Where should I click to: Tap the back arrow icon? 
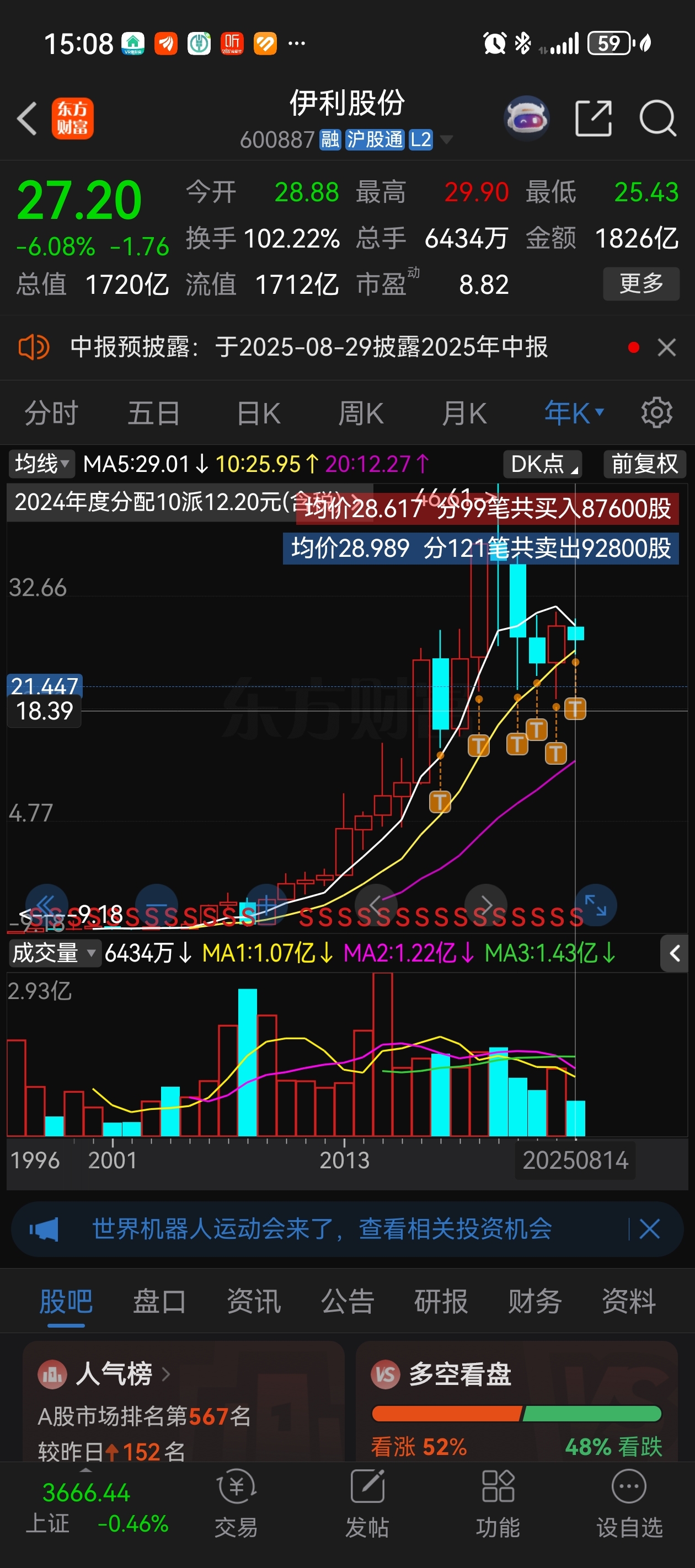coord(28,118)
